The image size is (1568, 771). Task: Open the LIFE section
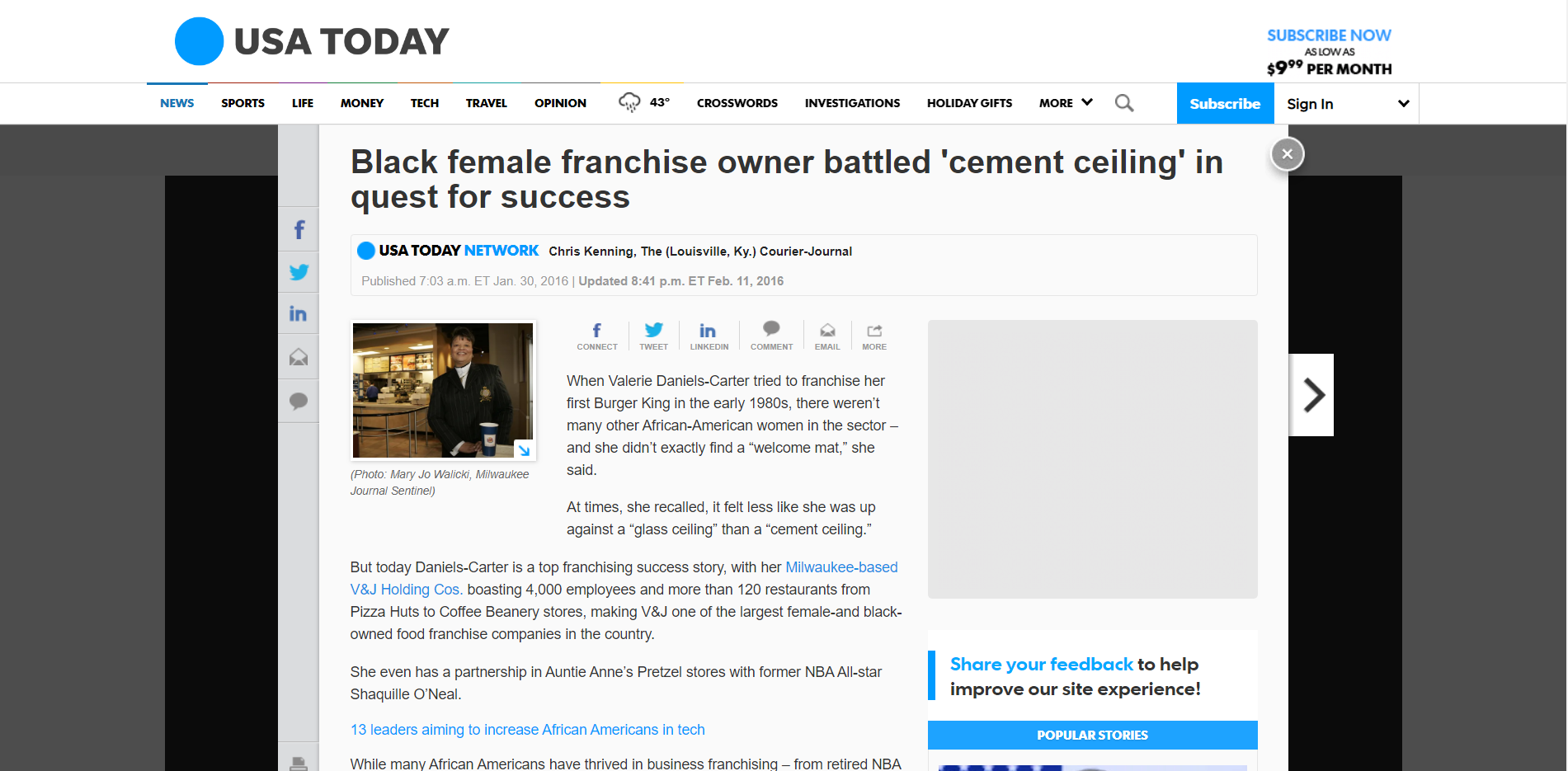[303, 103]
